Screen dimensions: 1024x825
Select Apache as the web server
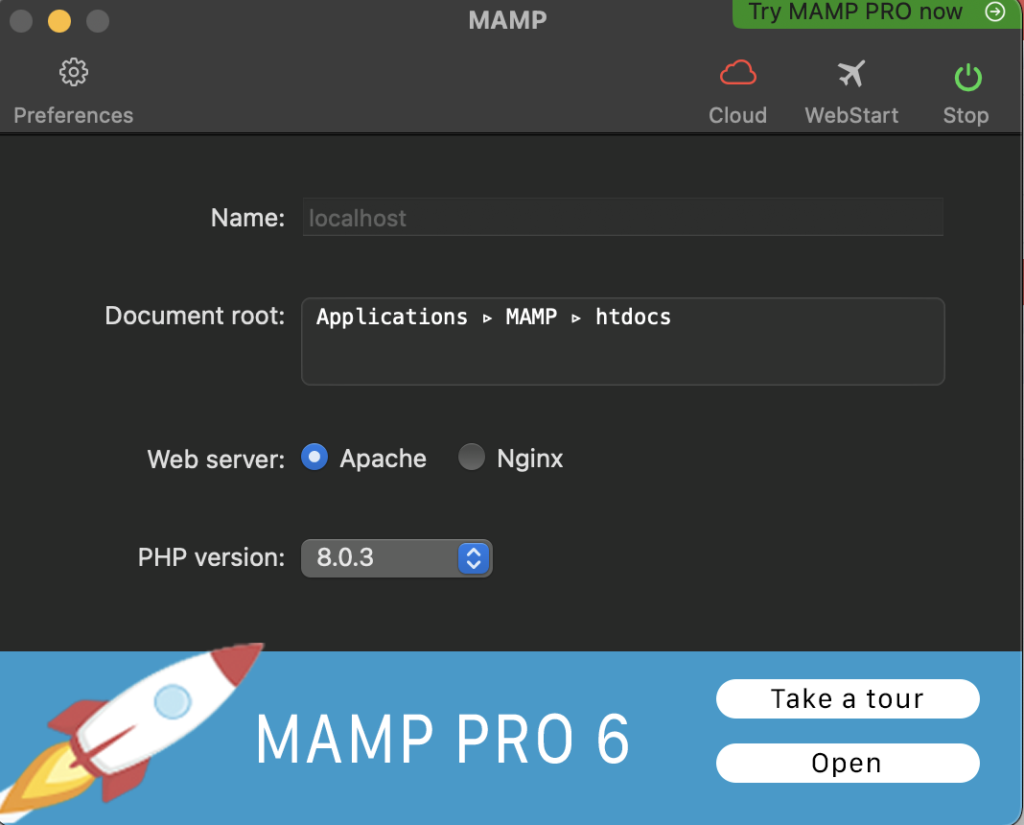[313, 457]
